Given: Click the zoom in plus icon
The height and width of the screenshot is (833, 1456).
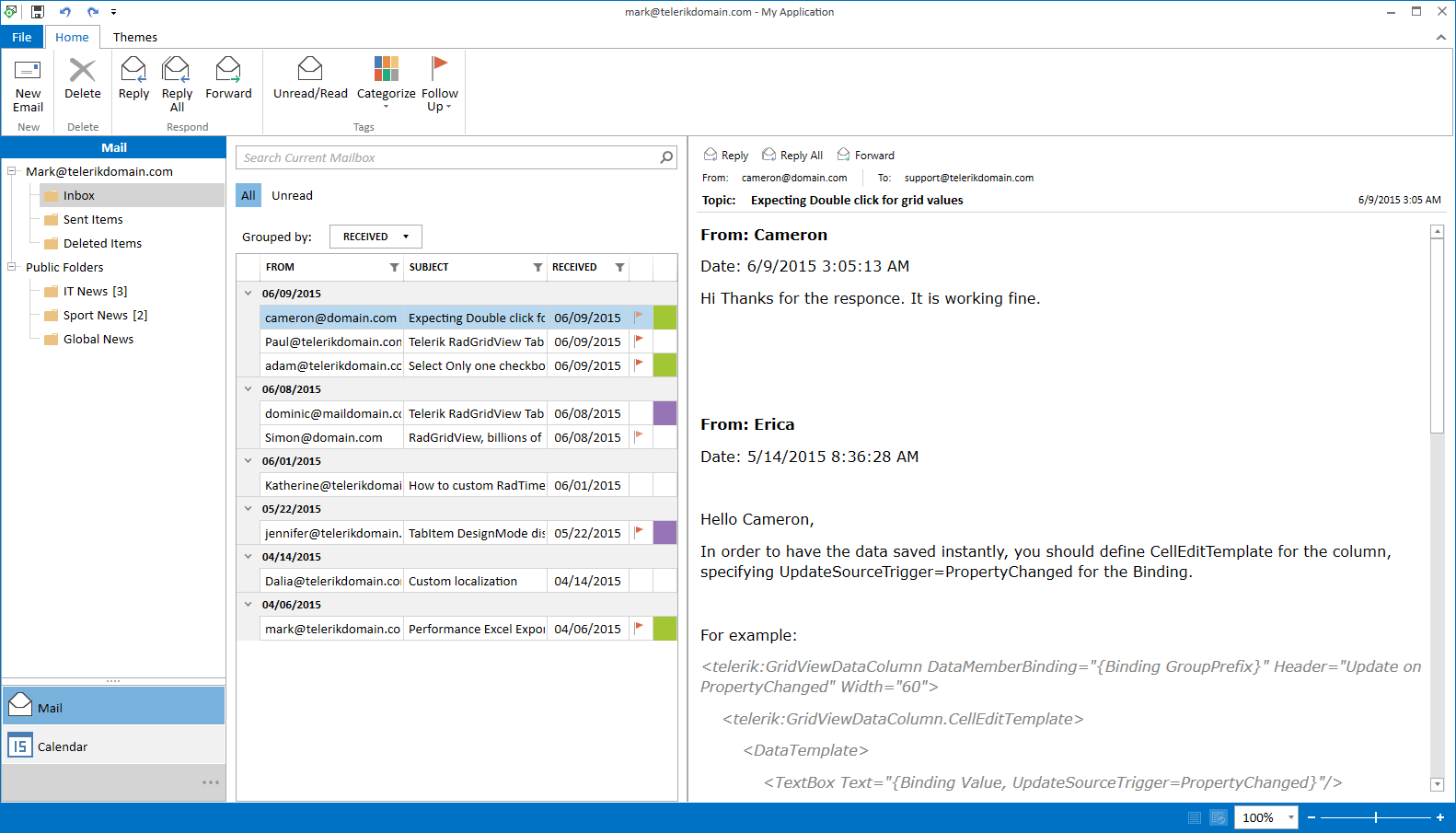Looking at the screenshot, I should [1440, 817].
